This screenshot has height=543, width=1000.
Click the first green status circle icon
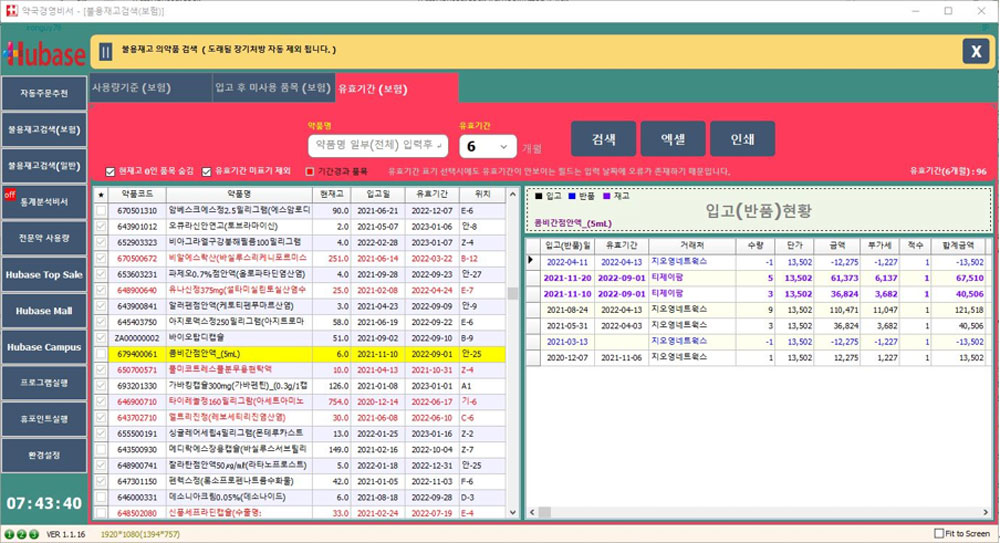pyautogui.click(x=10, y=534)
